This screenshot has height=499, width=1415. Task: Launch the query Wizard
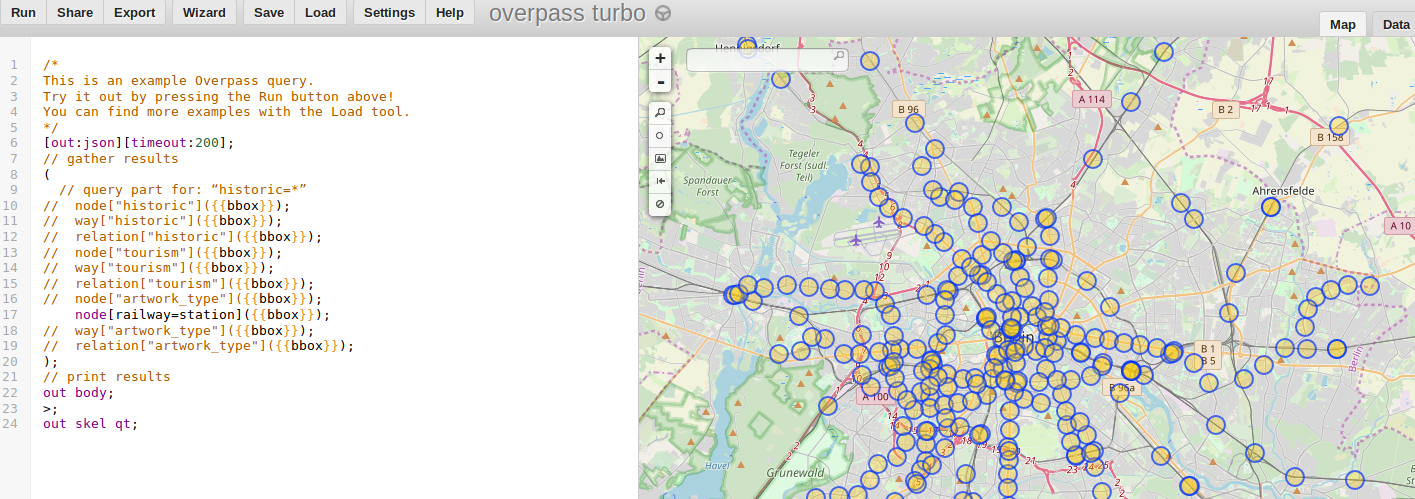pyautogui.click(x=204, y=12)
